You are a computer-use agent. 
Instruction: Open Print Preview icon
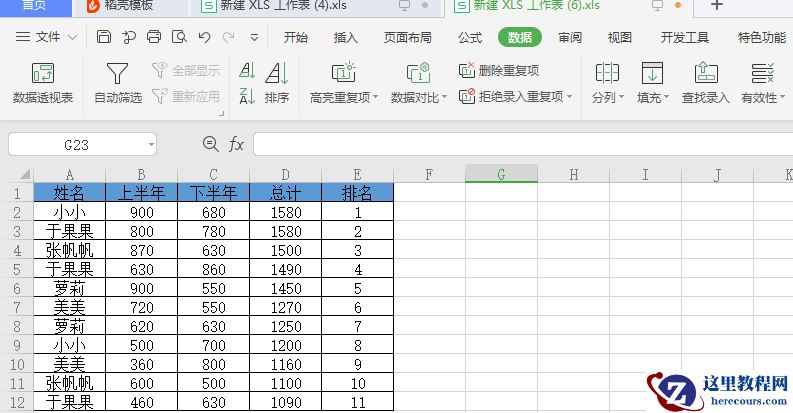tap(179, 37)
